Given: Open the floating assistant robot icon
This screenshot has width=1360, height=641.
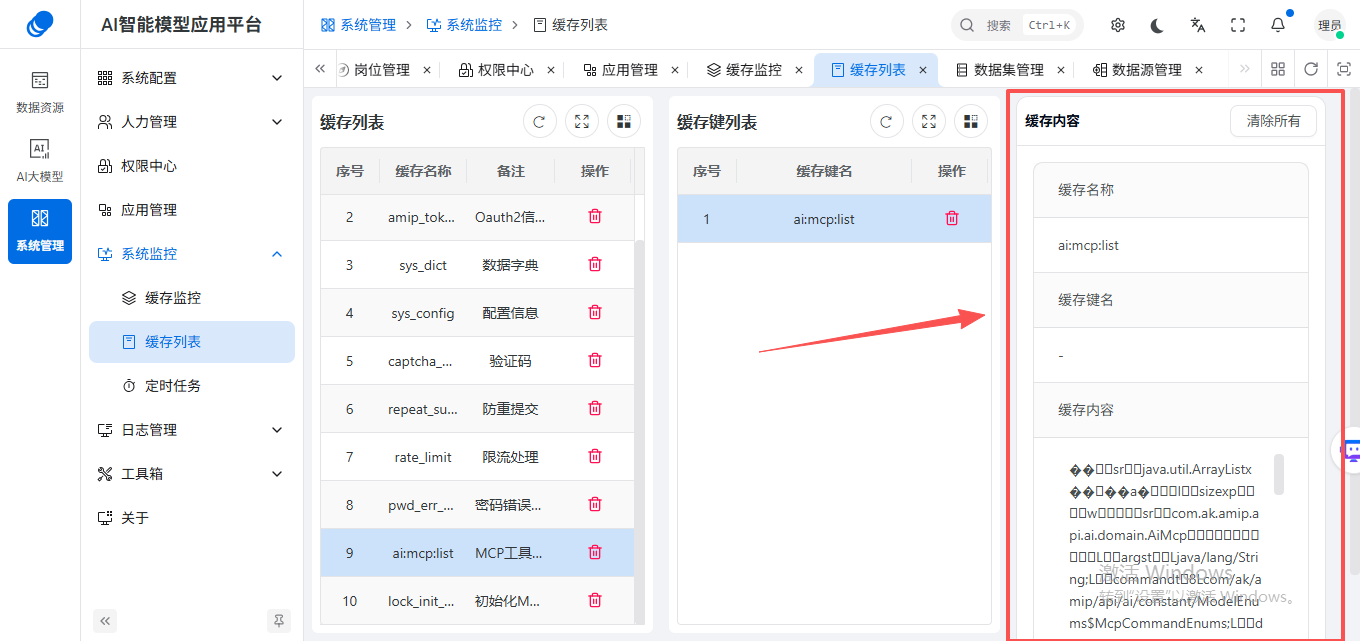Looking at the screenshot, I should [x=1350, y=450].
